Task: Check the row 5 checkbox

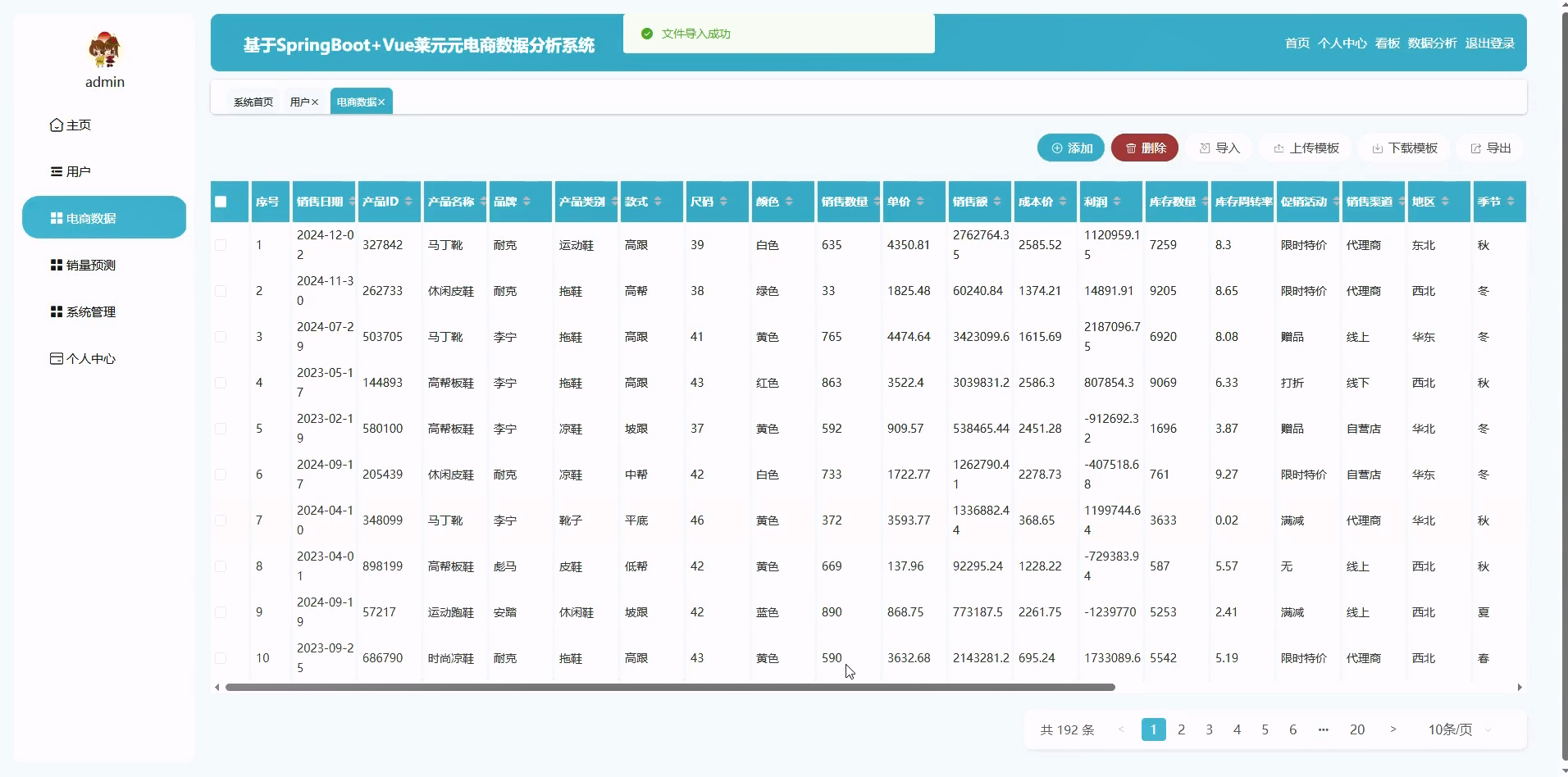Action: (221, 429)
